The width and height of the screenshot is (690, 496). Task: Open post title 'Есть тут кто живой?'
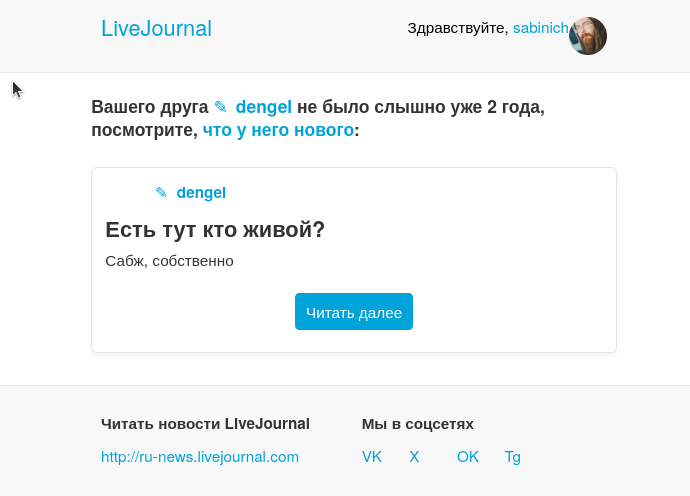click(215, 230)
